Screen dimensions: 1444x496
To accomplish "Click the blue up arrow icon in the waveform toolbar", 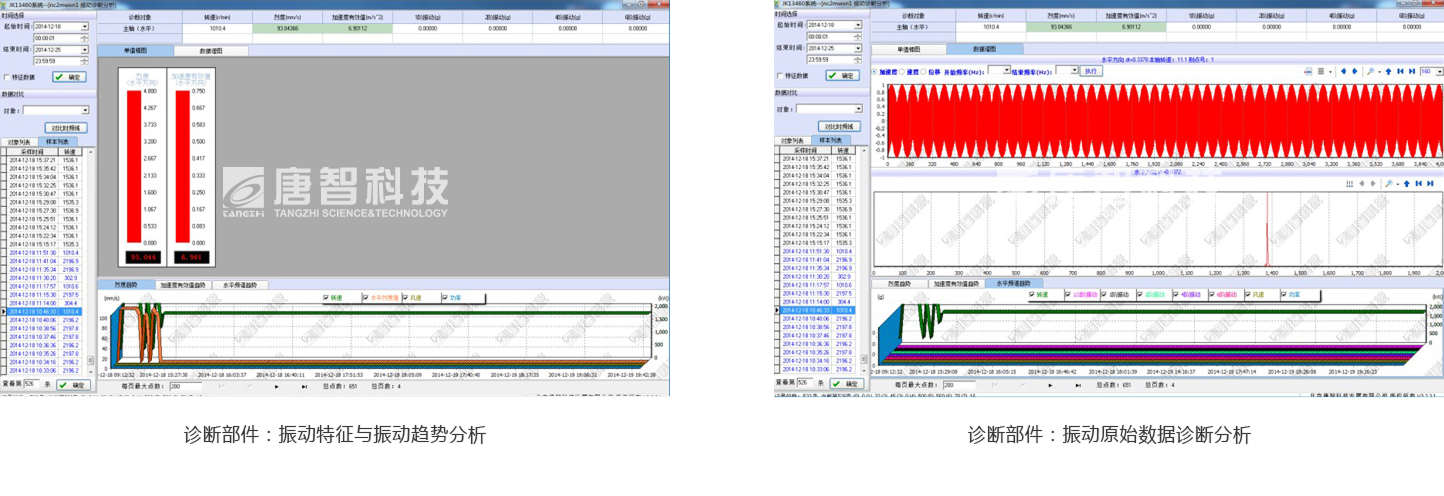I will [1388, 71].
